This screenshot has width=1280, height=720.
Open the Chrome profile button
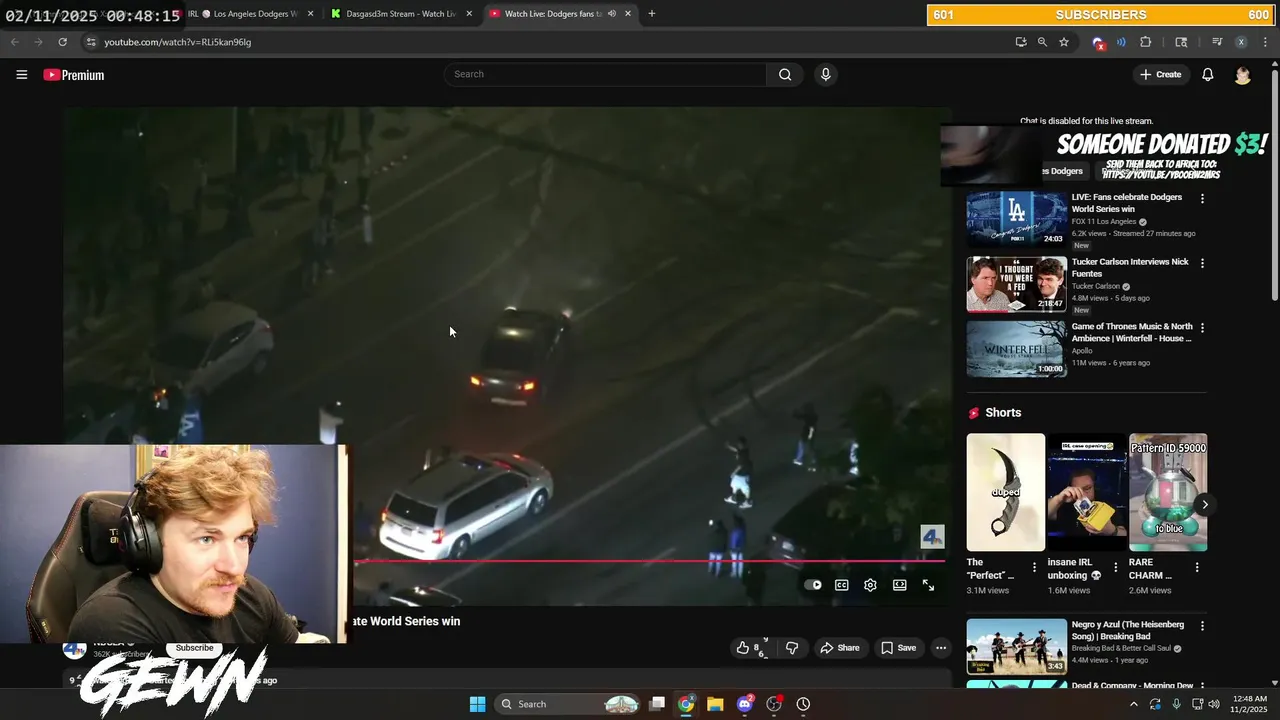click(x=1241, y=42)
